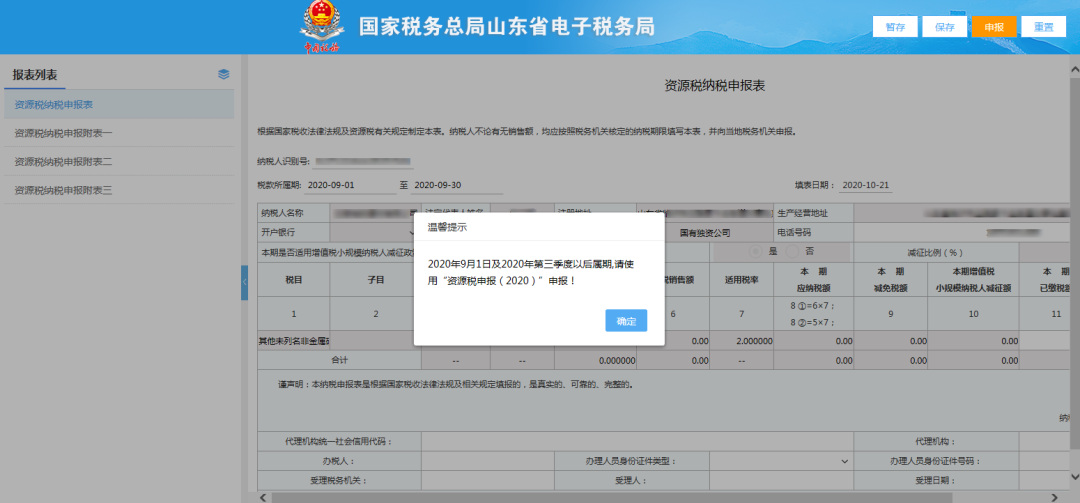Select the 否 radio button
This screenshot has width=1080, height=503.
click(793, 252)
